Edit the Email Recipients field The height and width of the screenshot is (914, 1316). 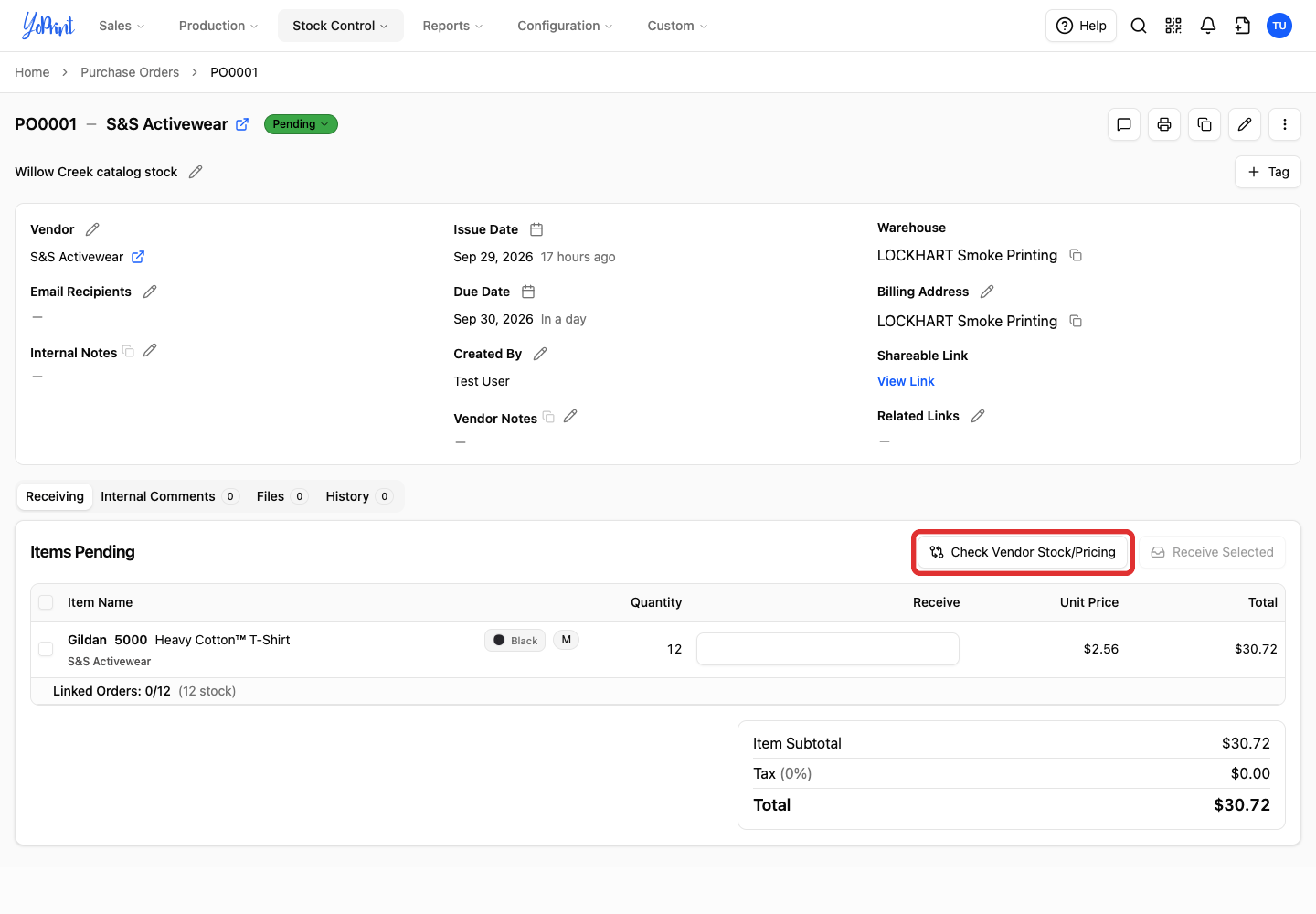point(150,292)
